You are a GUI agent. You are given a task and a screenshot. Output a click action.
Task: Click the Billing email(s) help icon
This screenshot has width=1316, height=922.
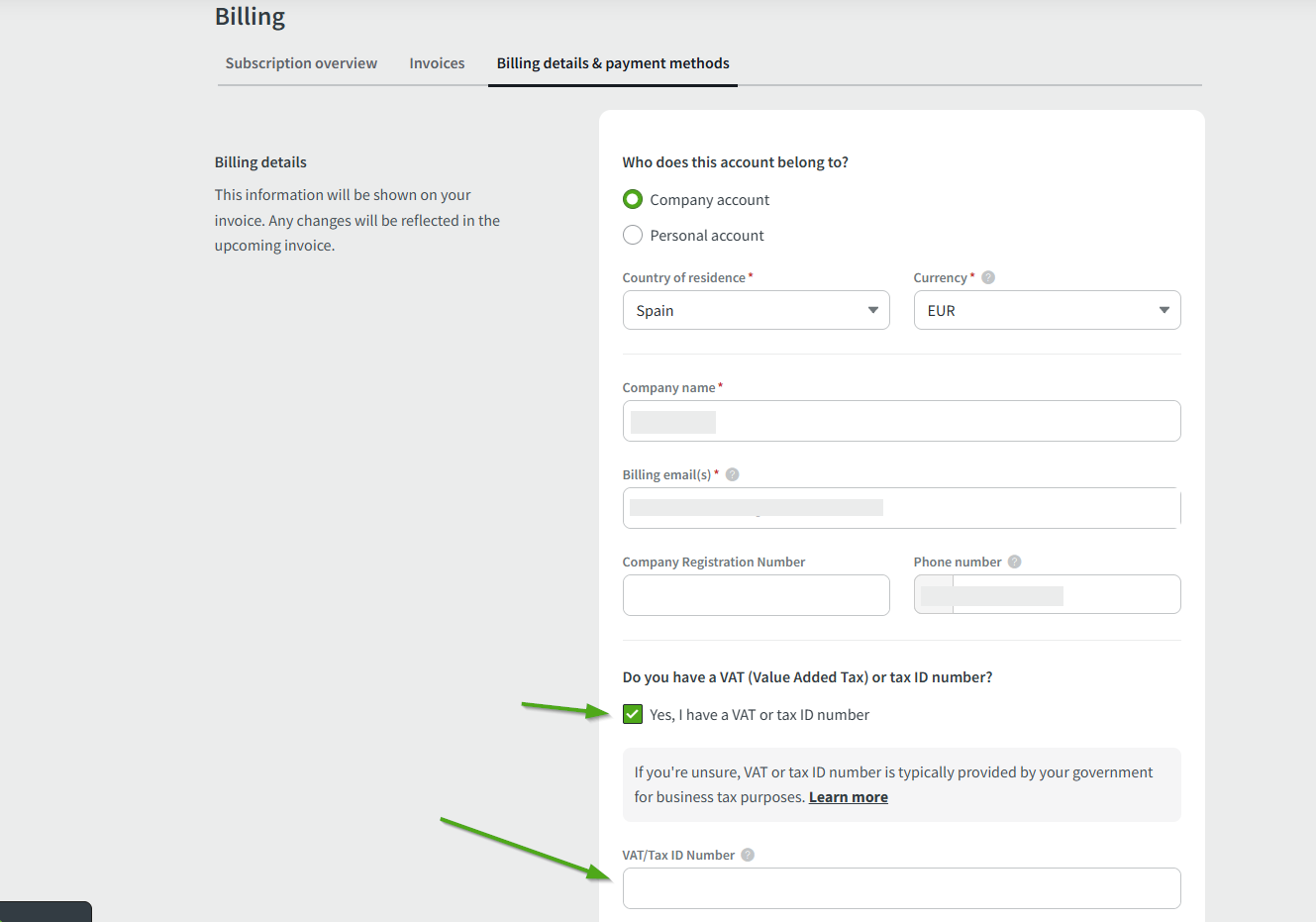(732, 474)
